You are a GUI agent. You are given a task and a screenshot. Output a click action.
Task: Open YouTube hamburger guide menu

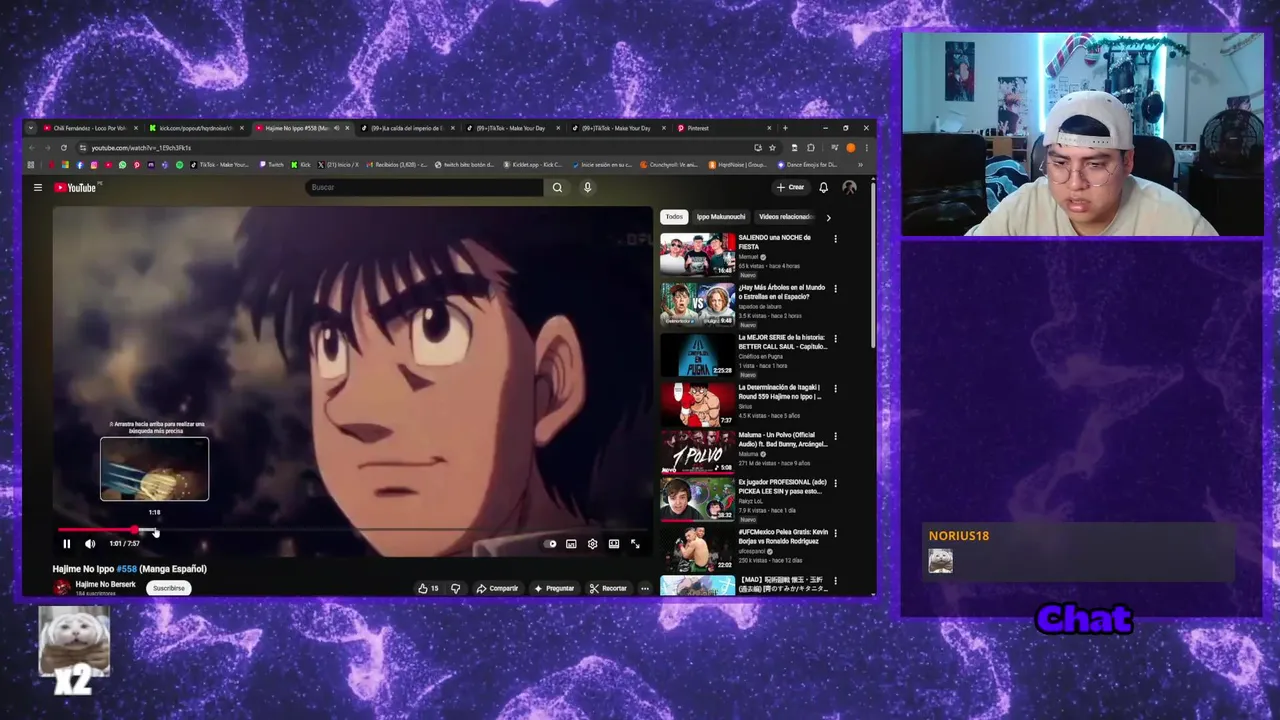[x=38, y=187]
